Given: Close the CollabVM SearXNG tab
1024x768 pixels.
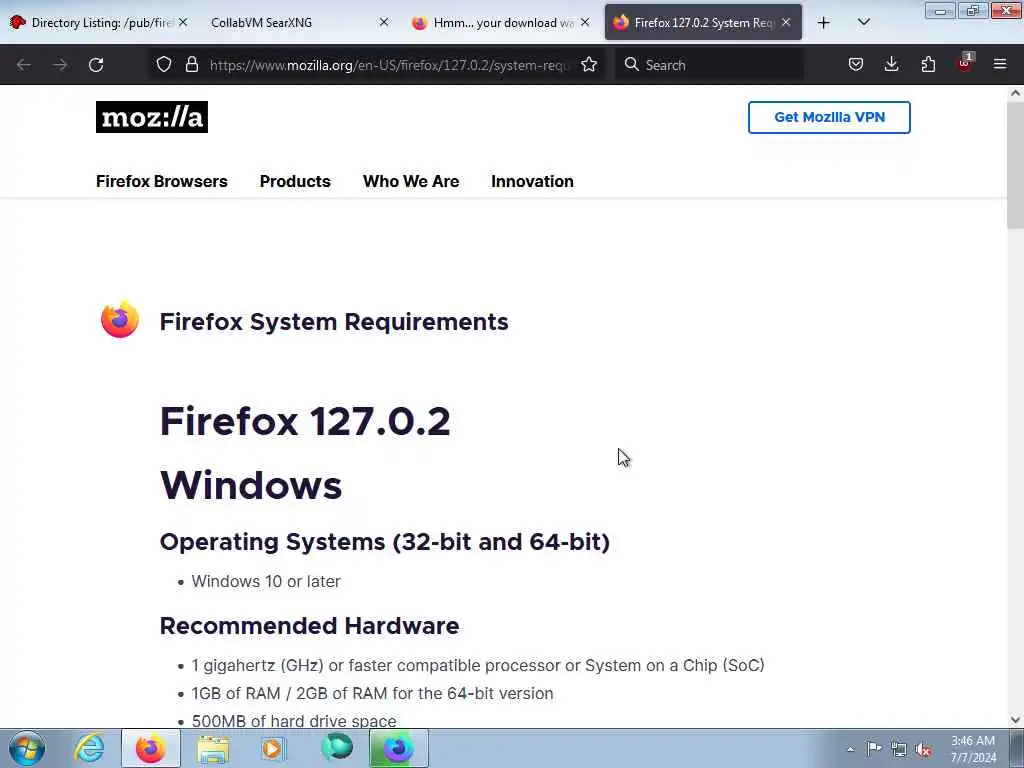Looking at the screenshot, I should point(384,22).
